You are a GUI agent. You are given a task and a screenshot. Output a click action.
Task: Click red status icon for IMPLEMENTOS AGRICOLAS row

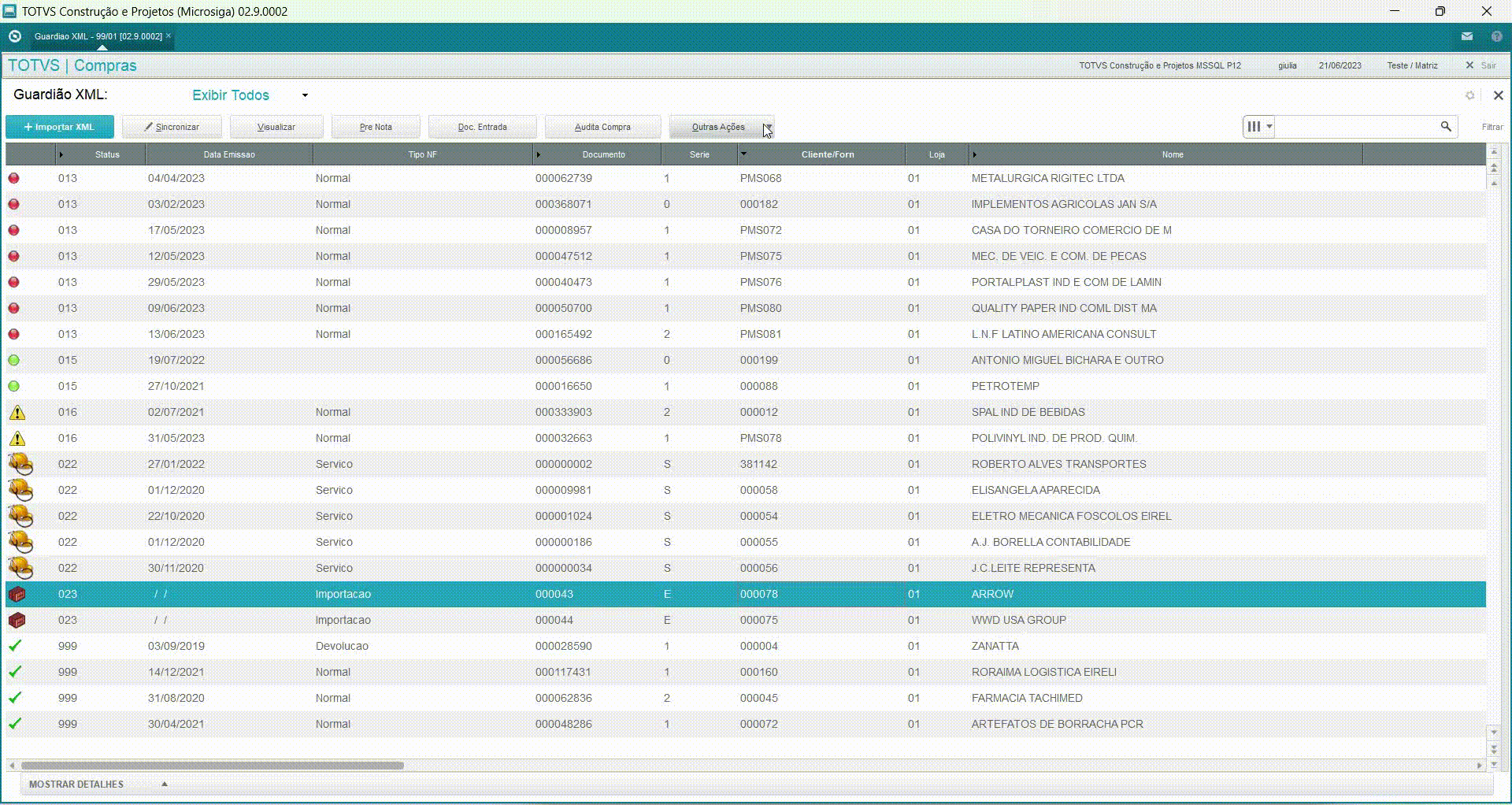pos(13,204)
